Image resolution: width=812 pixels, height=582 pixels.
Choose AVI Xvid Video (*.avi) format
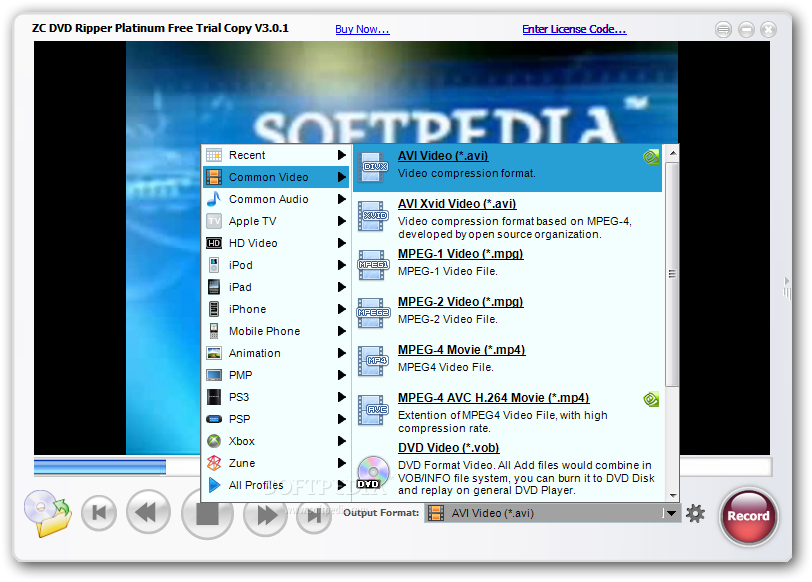[508, 219]
